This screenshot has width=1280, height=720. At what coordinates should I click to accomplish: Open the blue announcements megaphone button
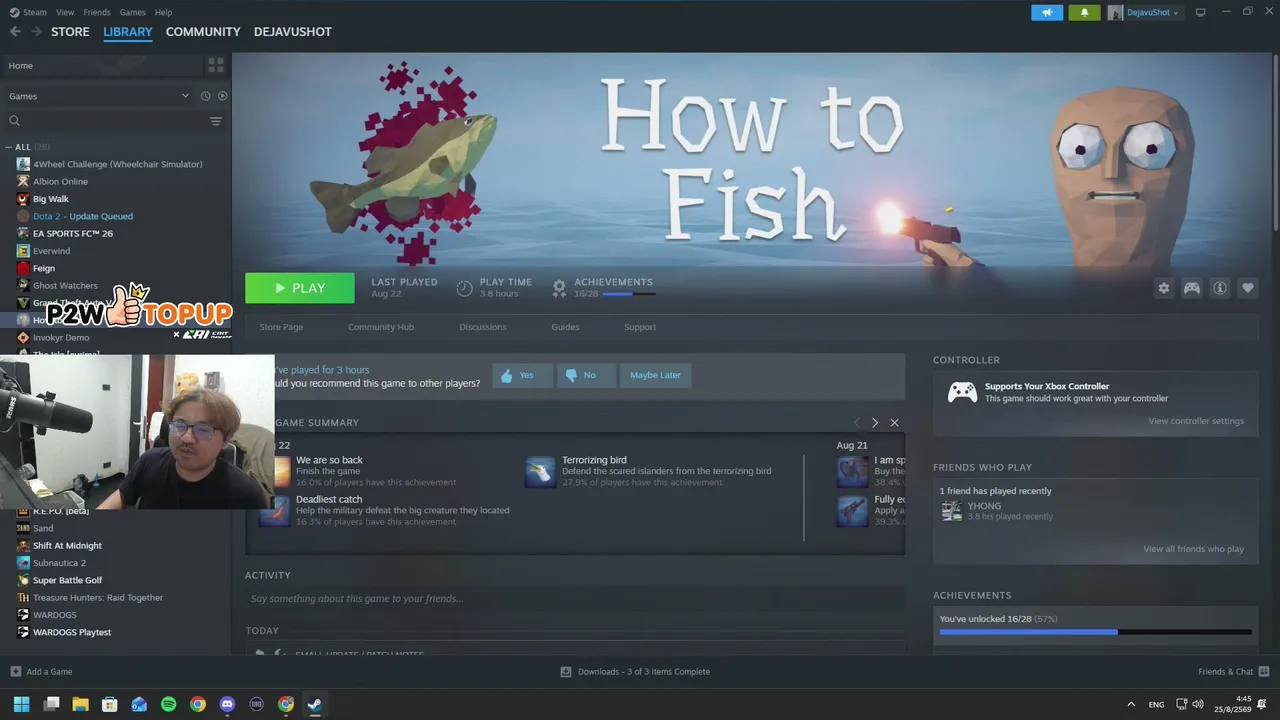coord(1047,13)
